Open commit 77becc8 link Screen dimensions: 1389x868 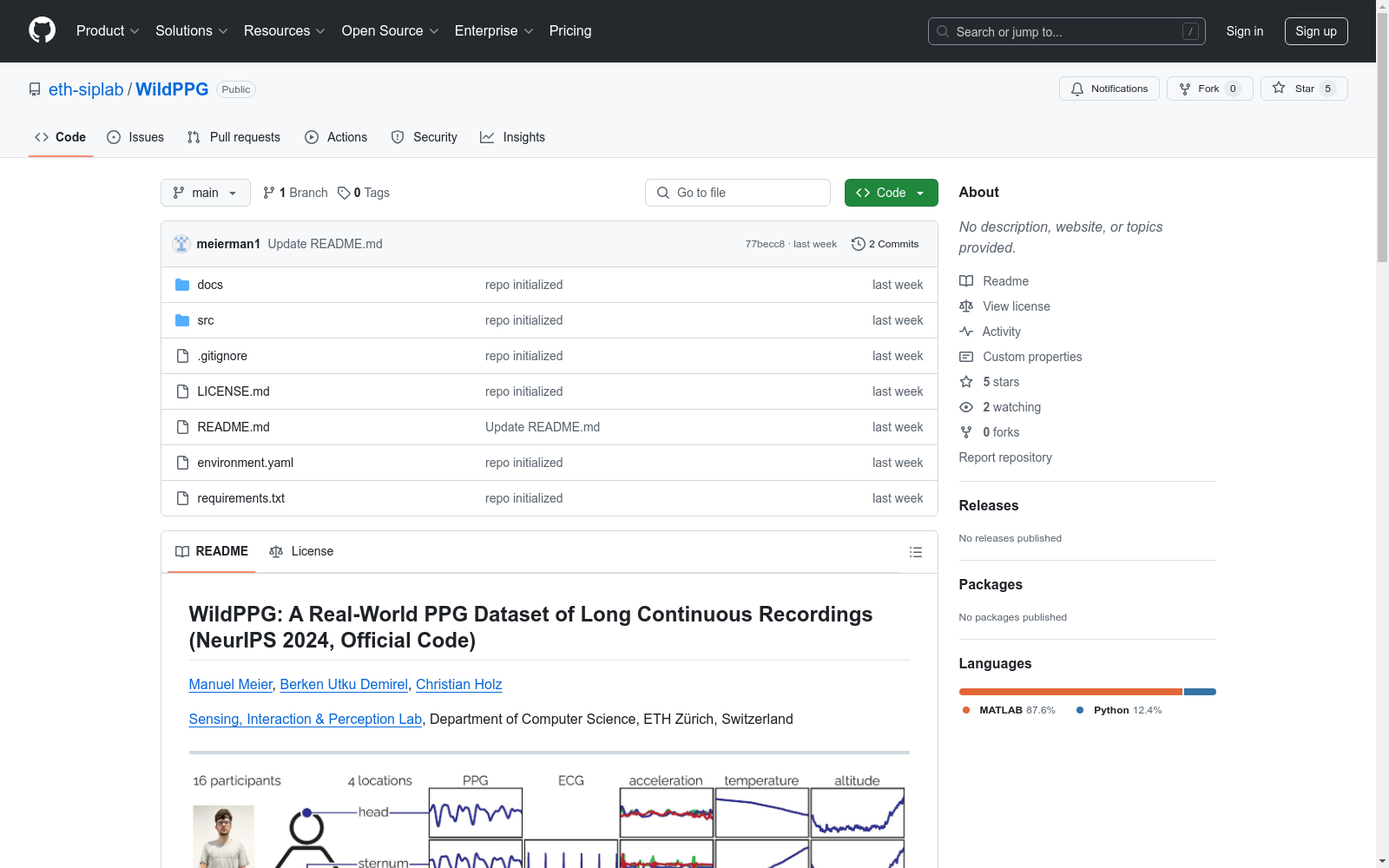765,244
